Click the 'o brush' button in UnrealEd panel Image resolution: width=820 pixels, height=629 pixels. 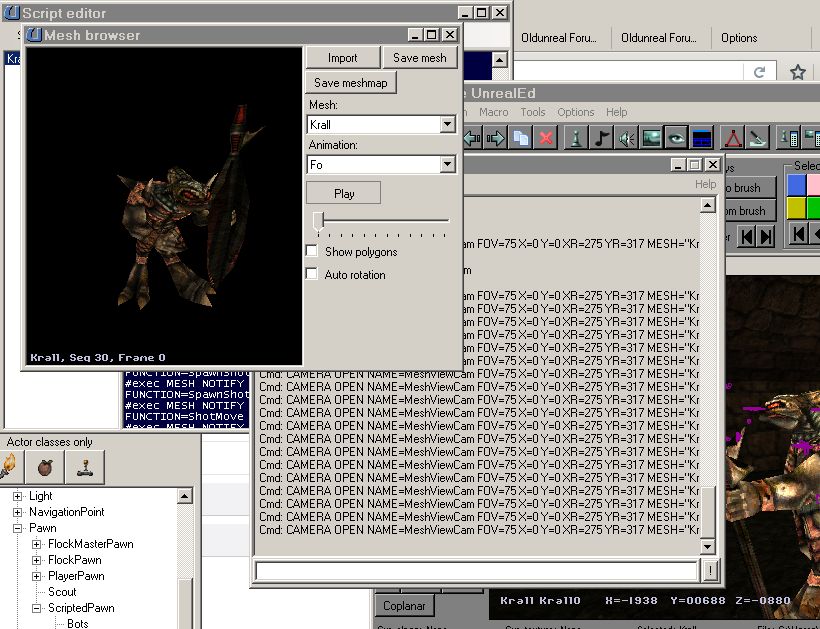pyautogui.click(x=749, y=188)
